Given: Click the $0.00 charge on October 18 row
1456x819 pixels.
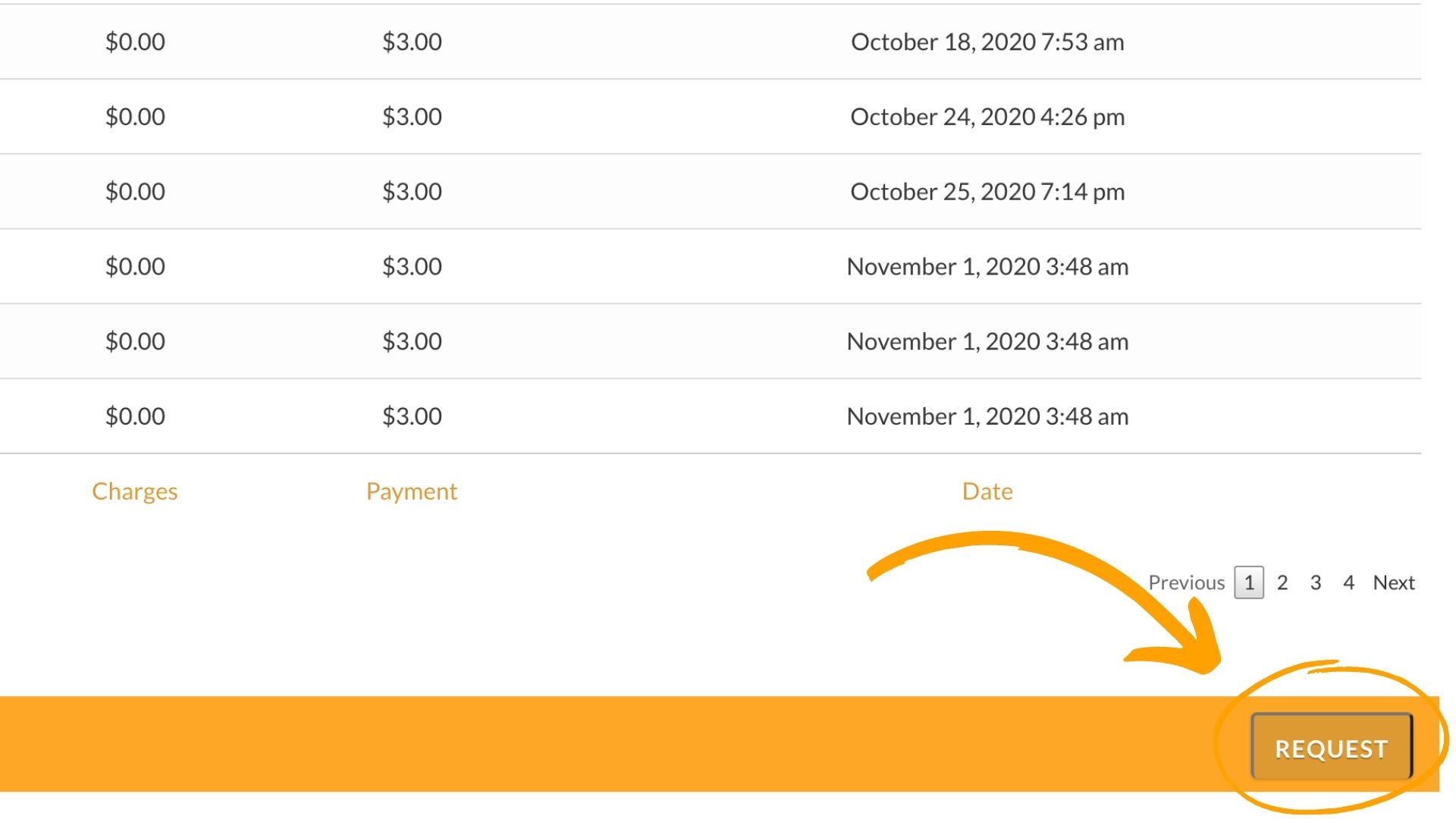Looking at the screenshot, I should 135,42.
